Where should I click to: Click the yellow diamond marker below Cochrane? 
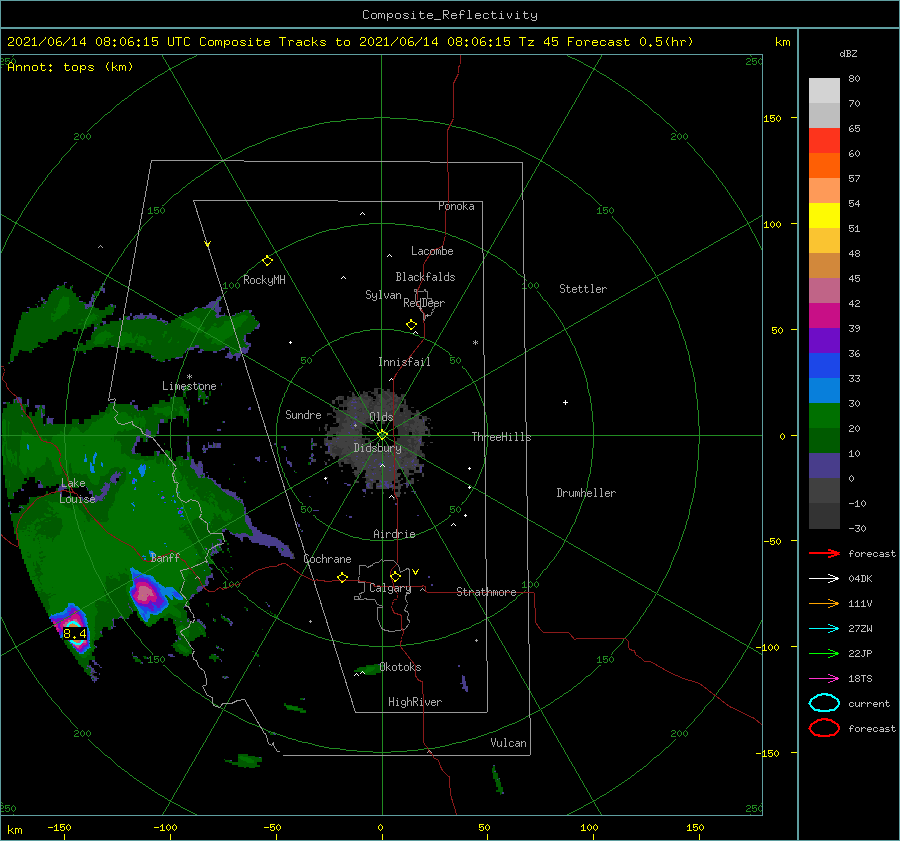[342, 577]
